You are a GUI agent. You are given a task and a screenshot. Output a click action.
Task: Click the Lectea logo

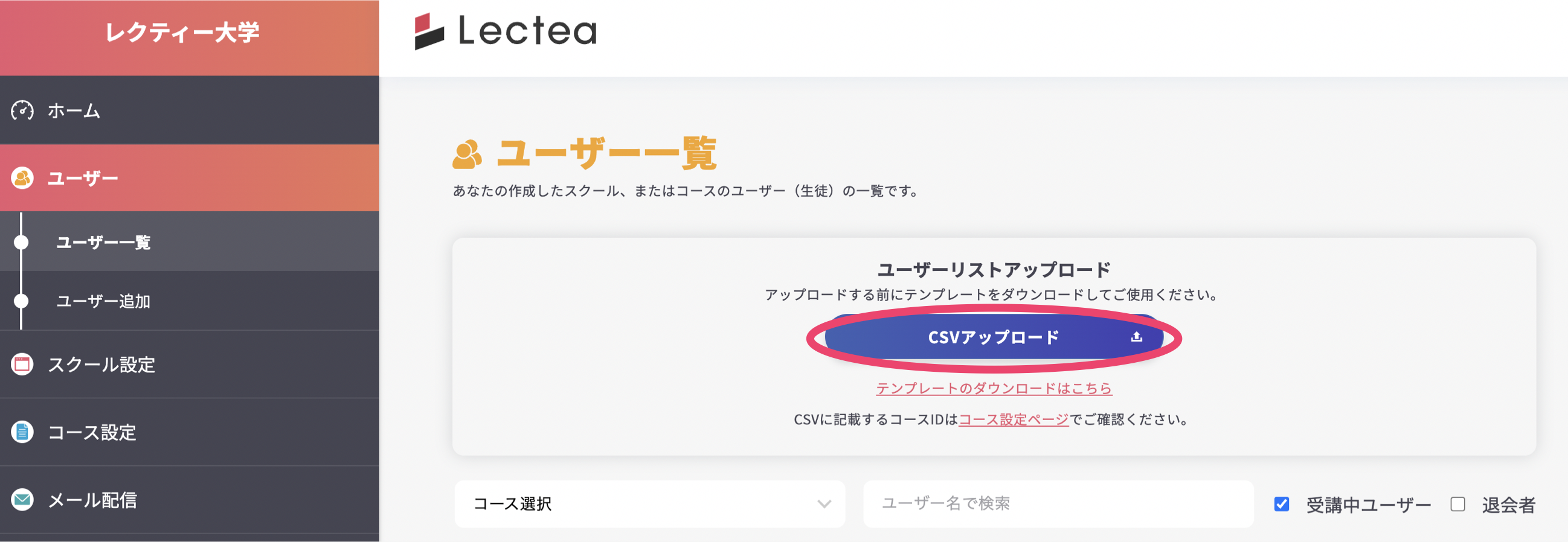point(505,31)
